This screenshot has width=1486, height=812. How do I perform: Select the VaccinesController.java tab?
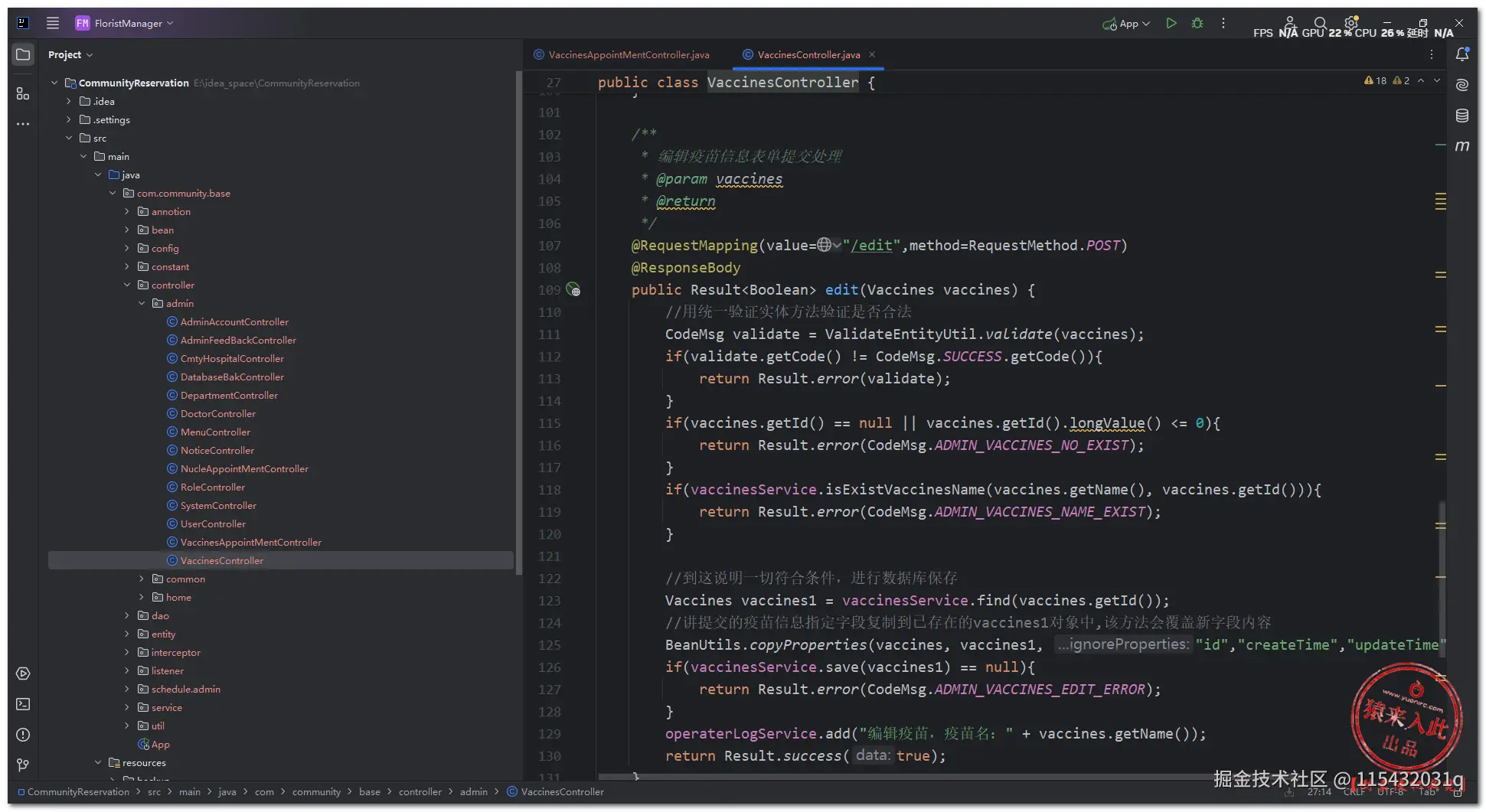pos(808,54)
